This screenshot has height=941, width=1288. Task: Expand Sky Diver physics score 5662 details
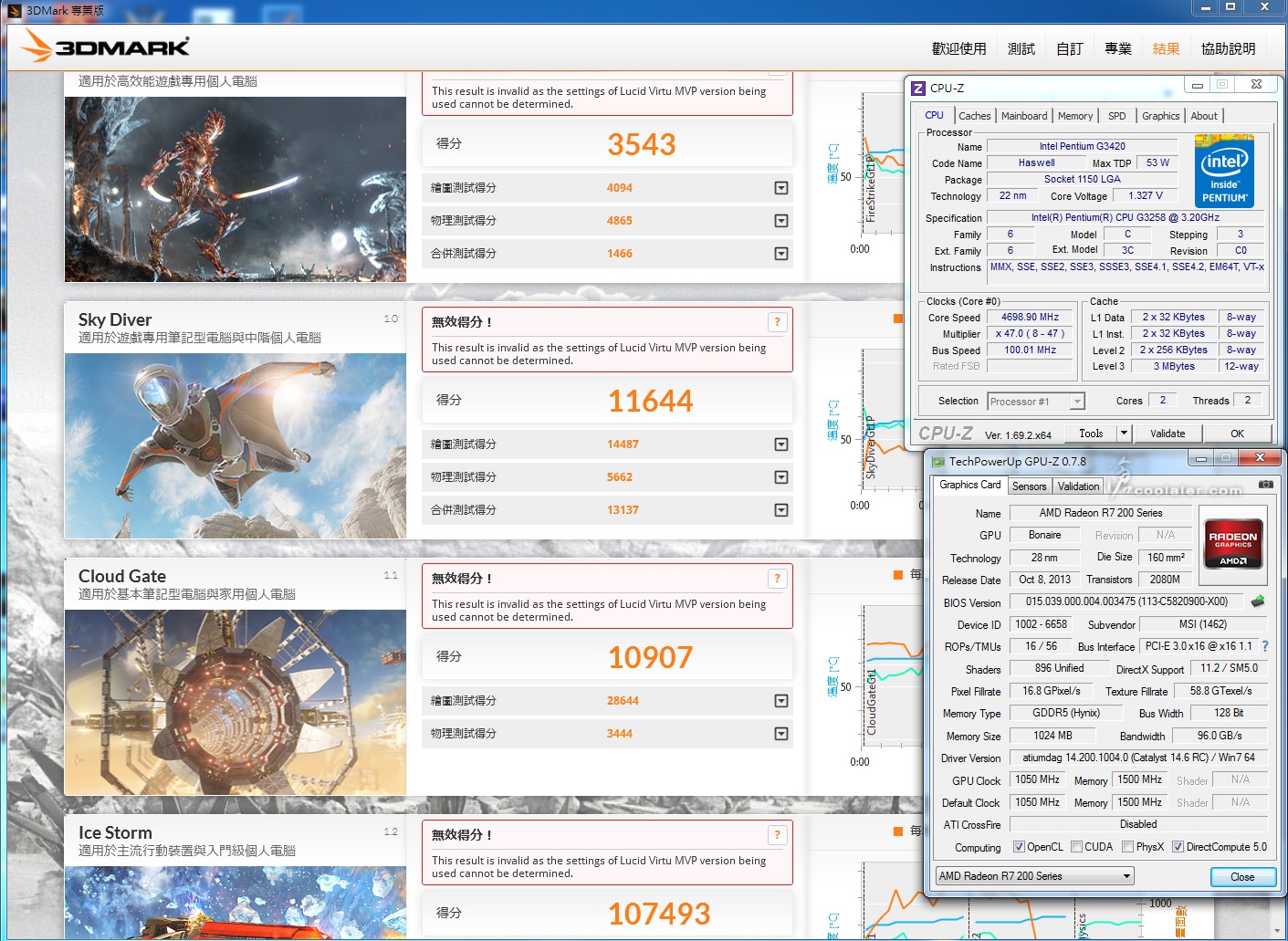coord(781,477)
